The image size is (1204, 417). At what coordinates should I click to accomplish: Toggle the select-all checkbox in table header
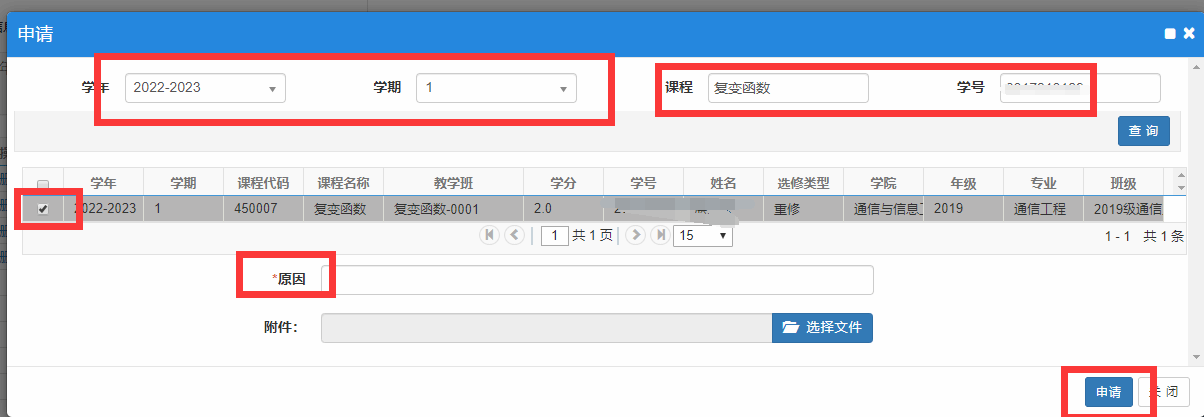pyautogui.click(x=42, y=184)
